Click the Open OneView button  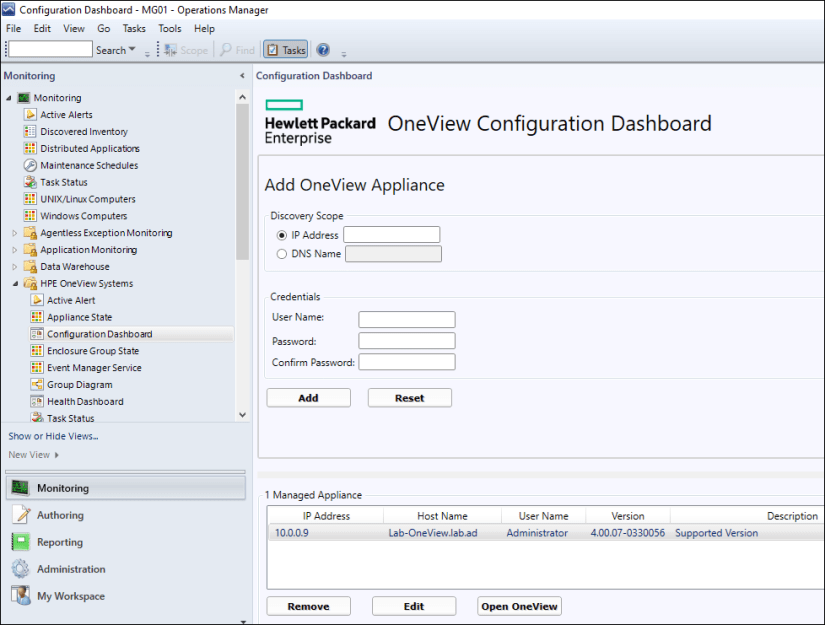tap(519, 606)
